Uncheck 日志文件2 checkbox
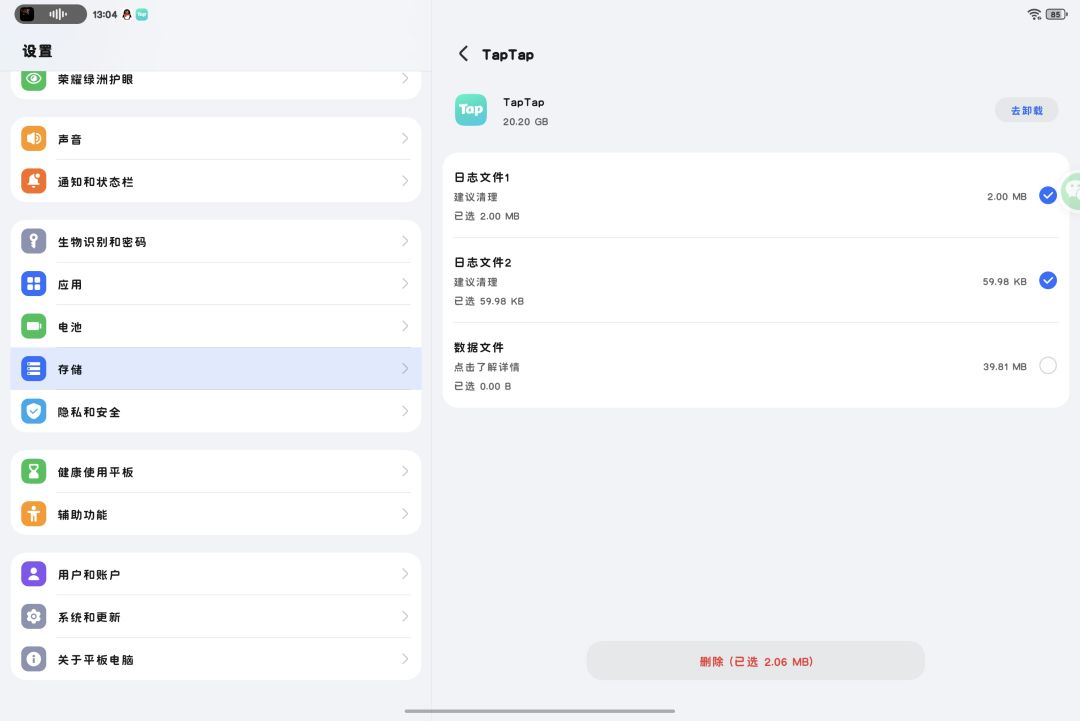The image size is (1080, 721). [1048, 281]
